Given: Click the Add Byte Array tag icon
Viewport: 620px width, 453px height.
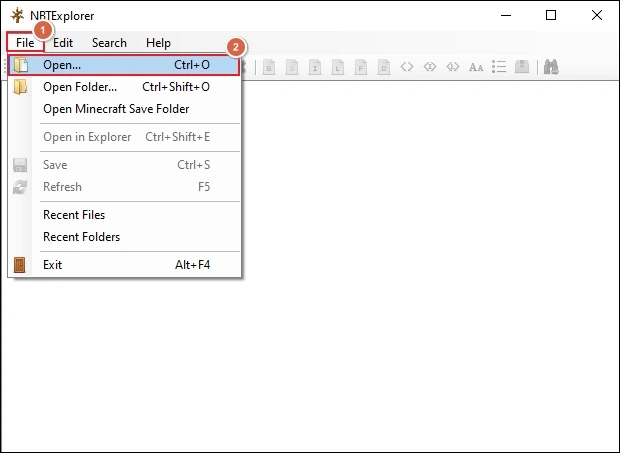Looking at the screenshot, I should [x=407, y=67].
